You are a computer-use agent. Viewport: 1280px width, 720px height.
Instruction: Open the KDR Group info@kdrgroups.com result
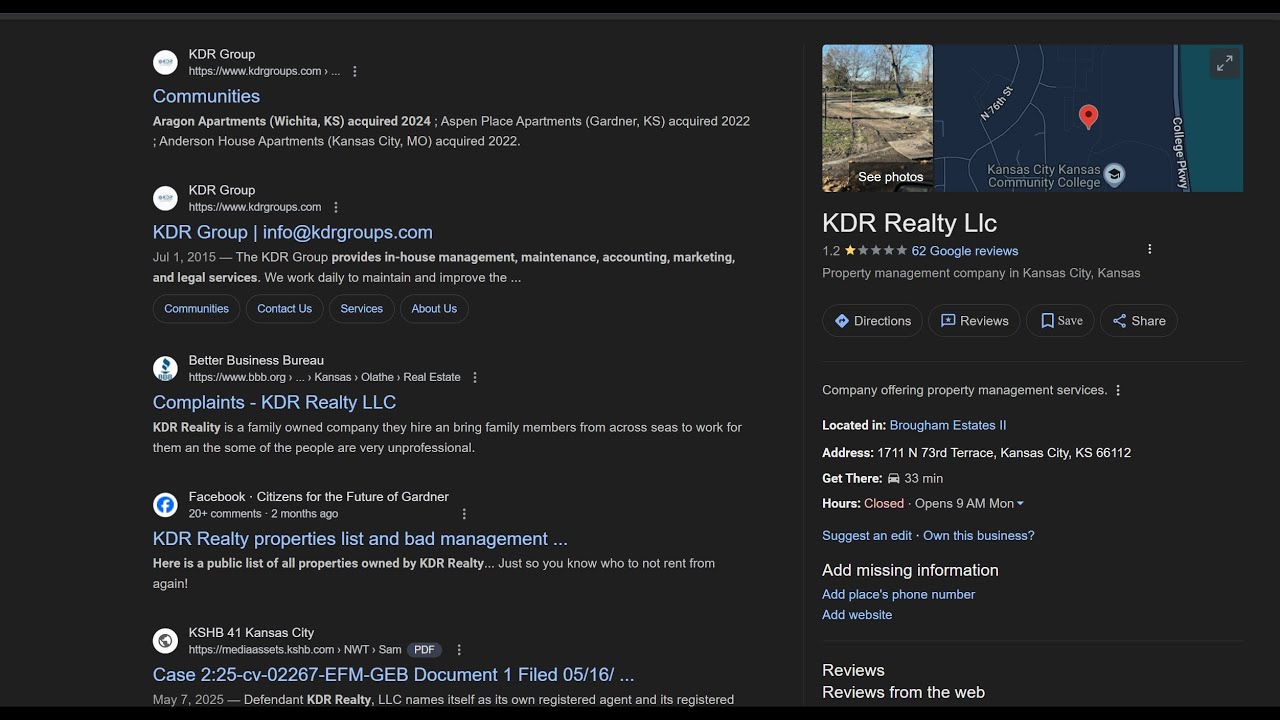click(x=293, y=232)
